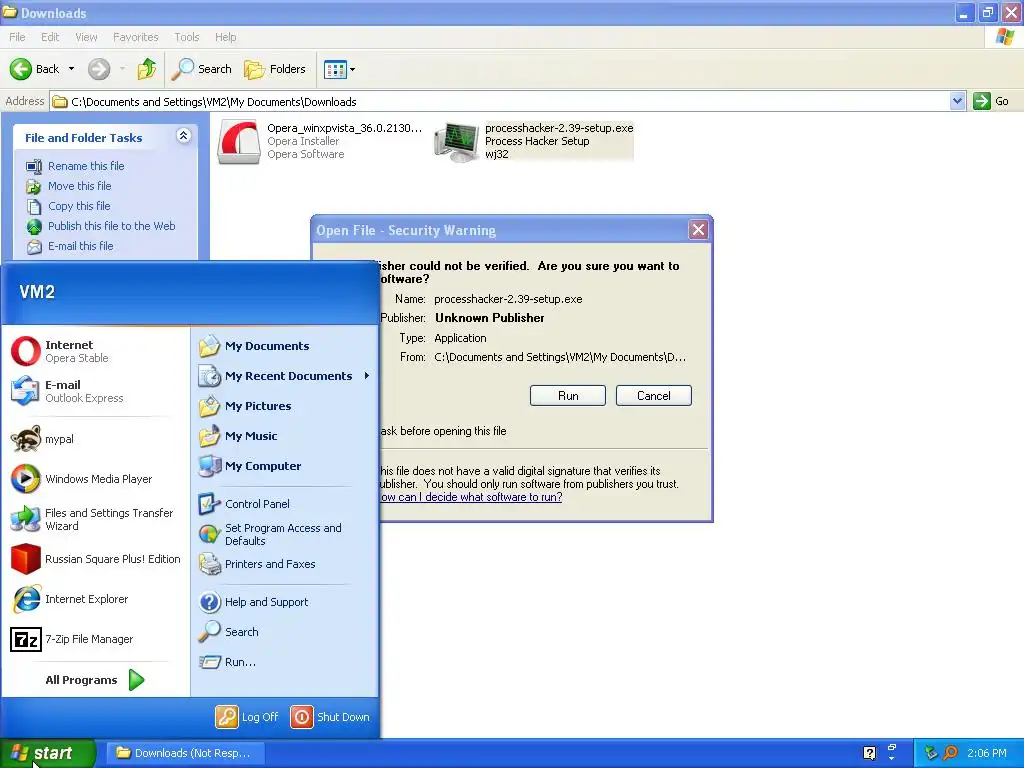
Task: Open the Help menu
Action: (x=225, y=37)
